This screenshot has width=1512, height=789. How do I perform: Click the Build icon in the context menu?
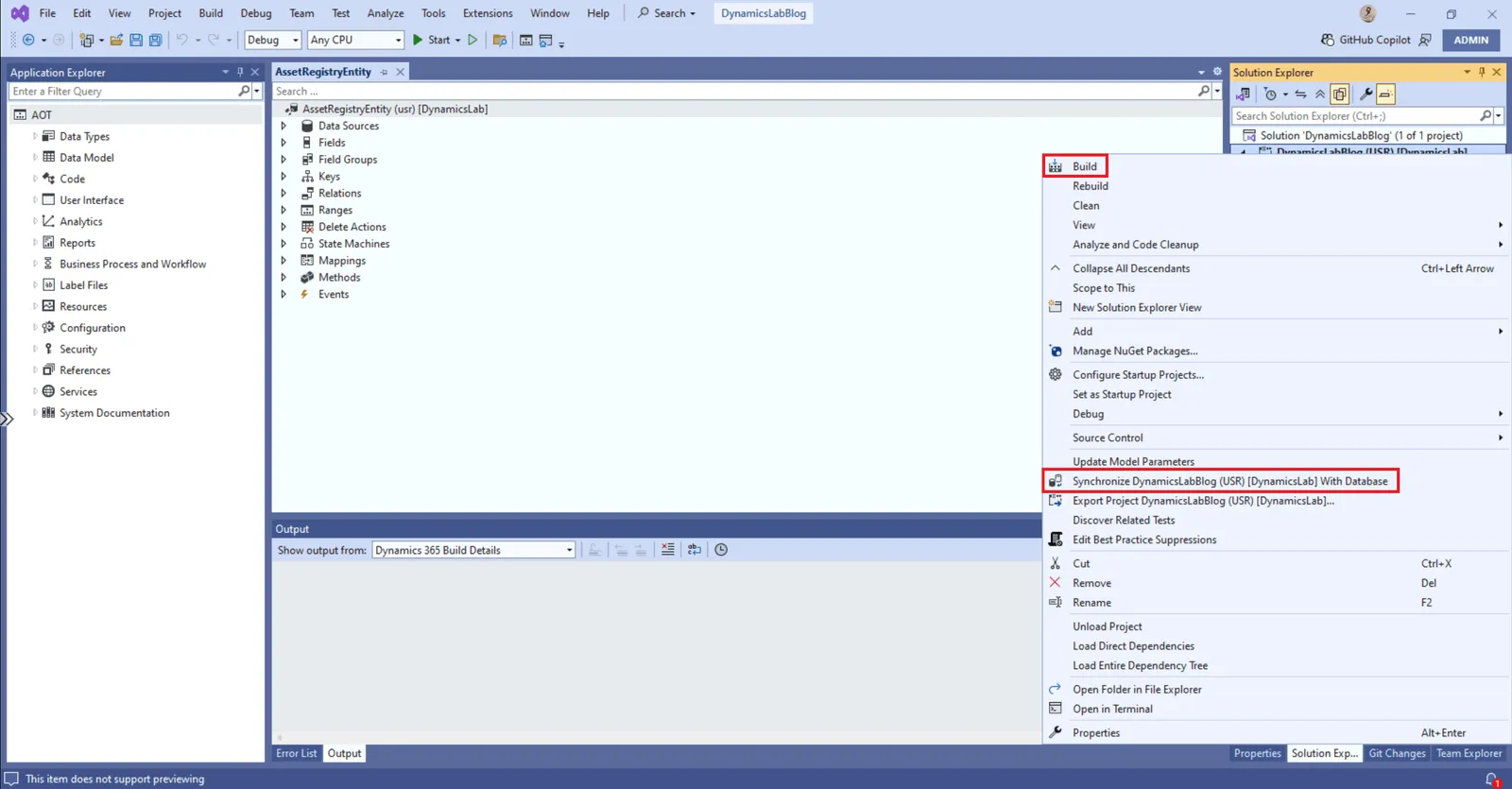pos(1056,166)
